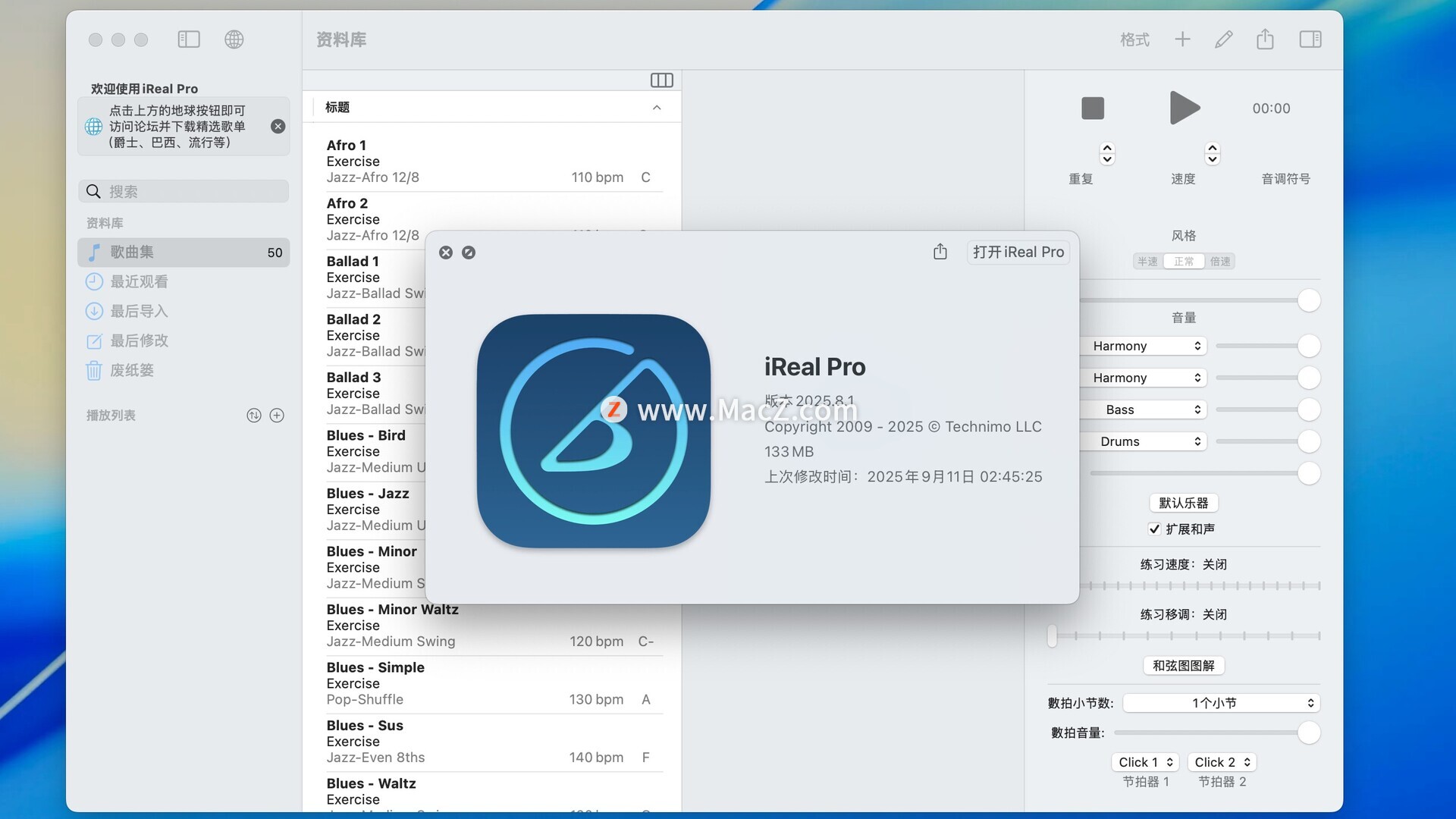Screen dimensions: 1456x819
Task: Click the 默认乐器 button
Action: (x=1184, y=503)
